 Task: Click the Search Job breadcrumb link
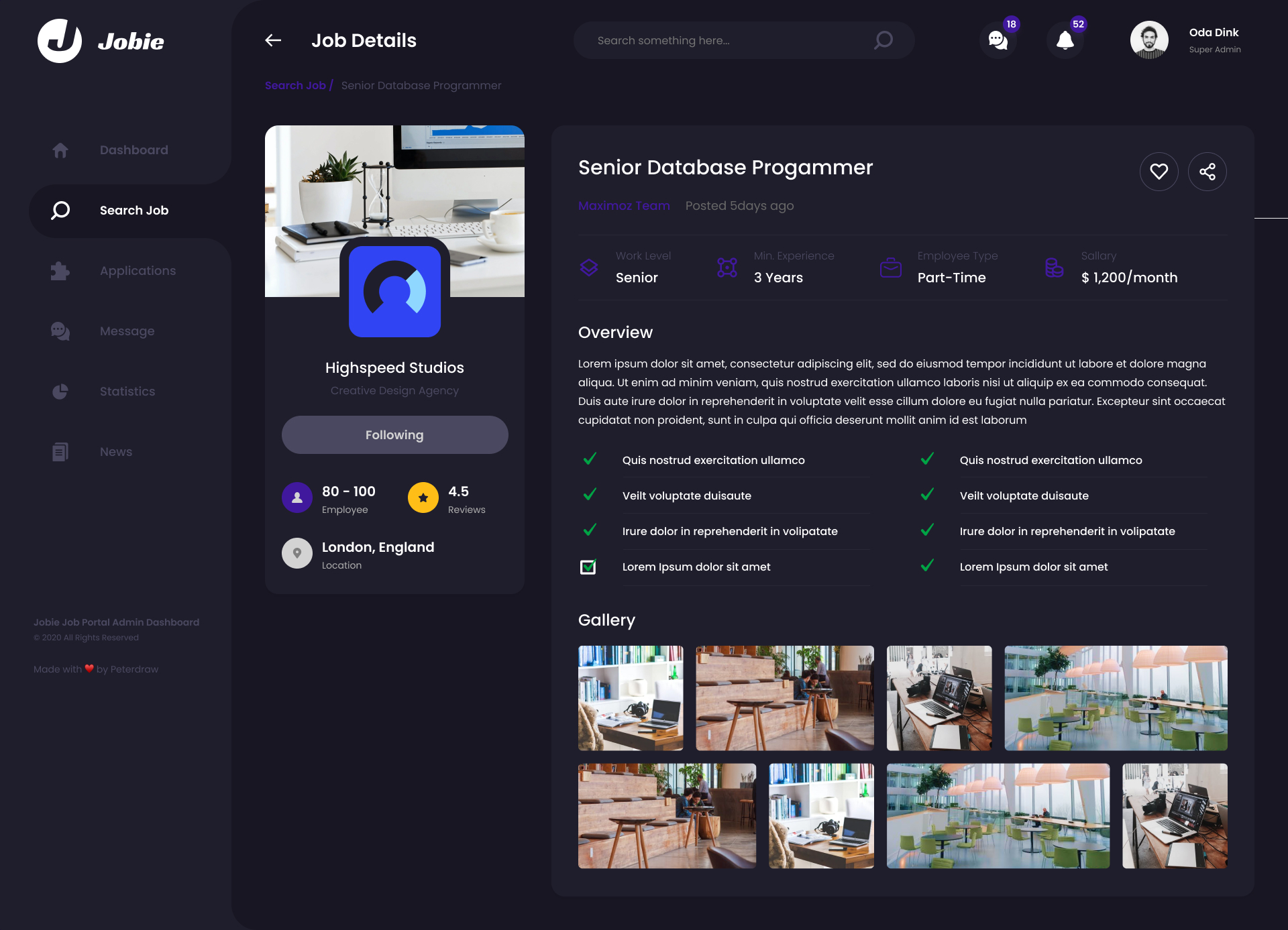click(x=295, y=85)
